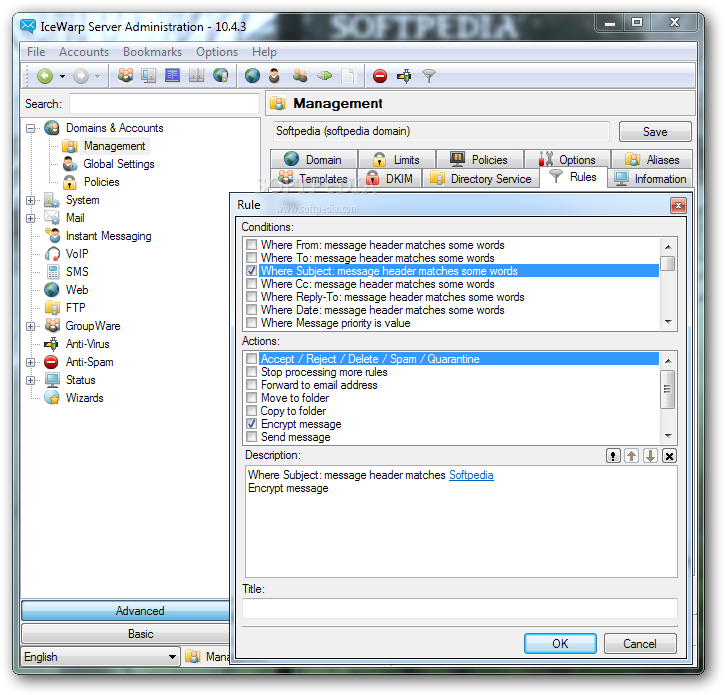Open Wizards in the navigation tree

pyautogui.click(x=85, y=398)
